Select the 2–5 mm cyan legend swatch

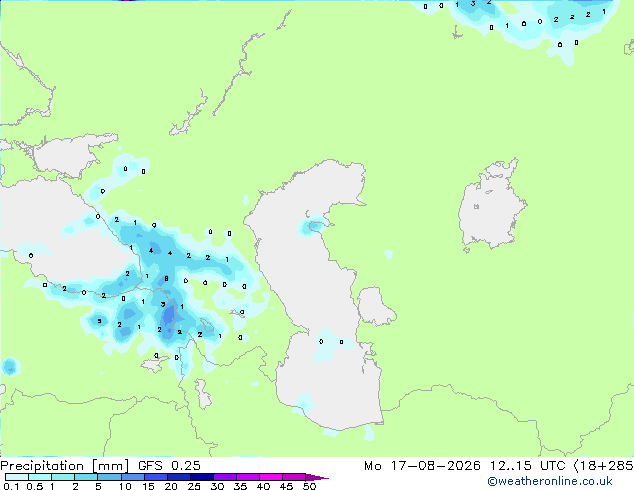(x=86, y=477)
